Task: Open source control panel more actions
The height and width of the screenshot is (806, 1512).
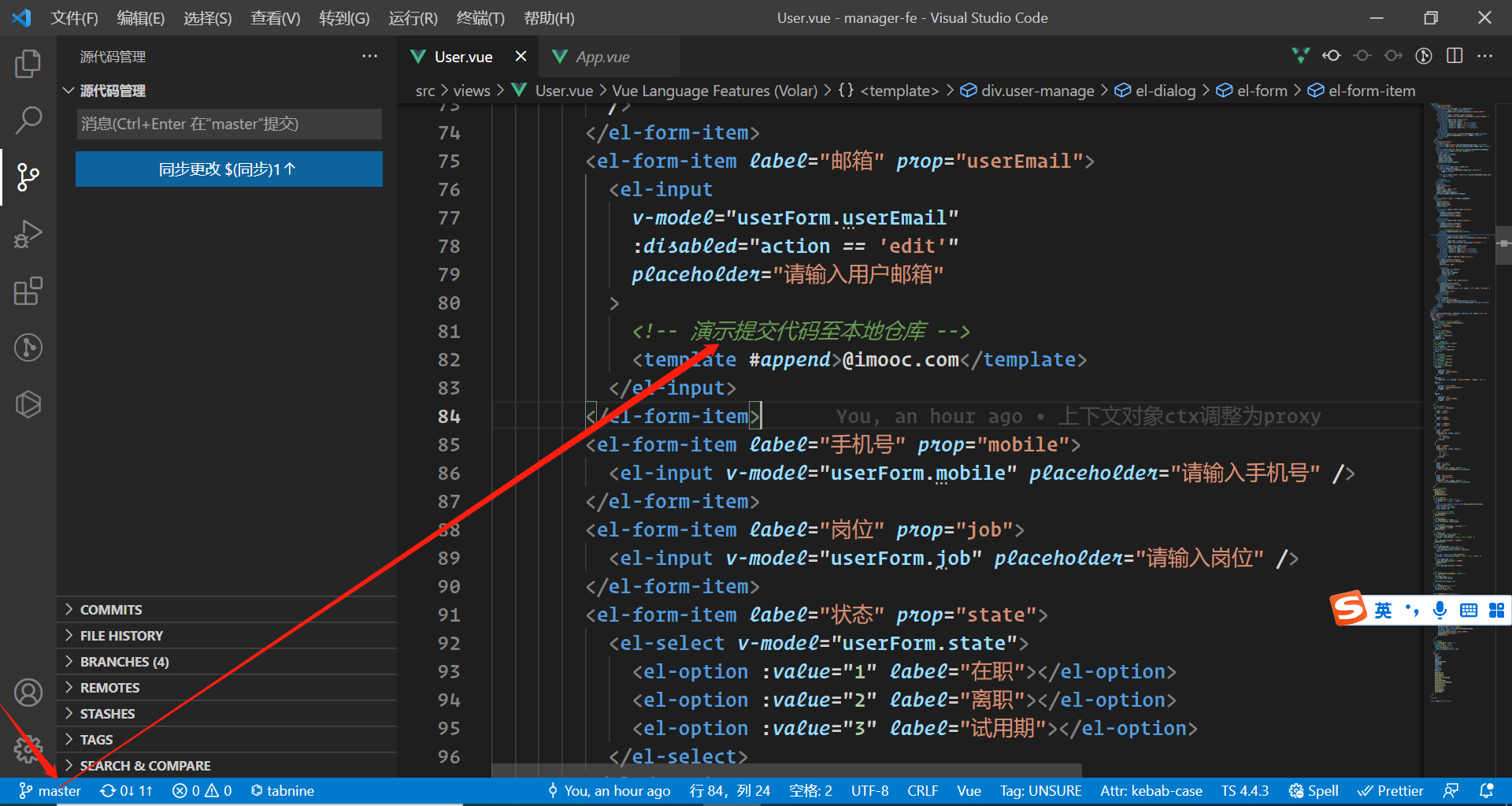Action: (369, 57)
